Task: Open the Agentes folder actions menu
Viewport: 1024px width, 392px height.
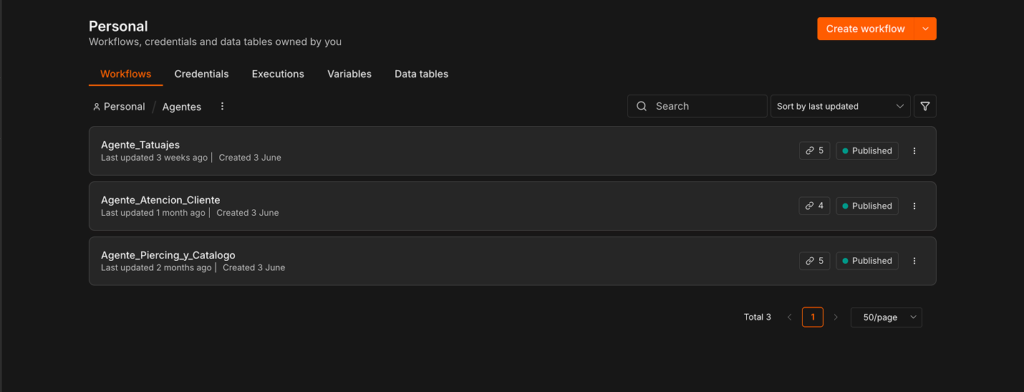Action: pos(222,106)
